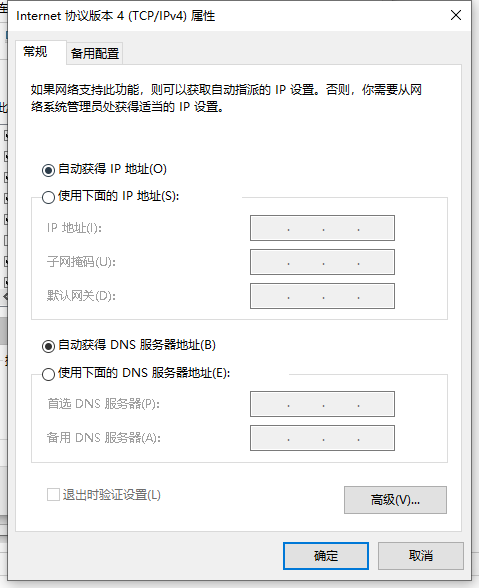Click the IP settings description paragraph
This screenshot has height=588, width=479.
click(226, 98)
